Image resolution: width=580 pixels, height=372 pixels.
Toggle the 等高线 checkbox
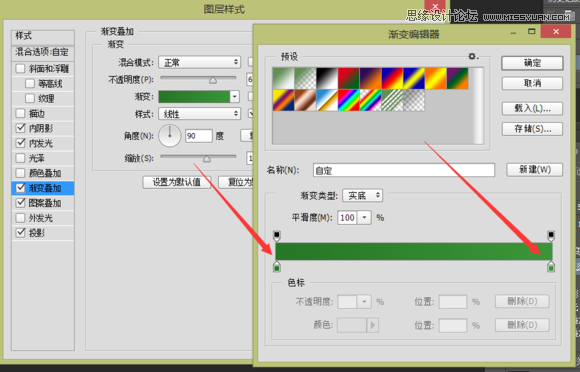(x=30, y=84)
